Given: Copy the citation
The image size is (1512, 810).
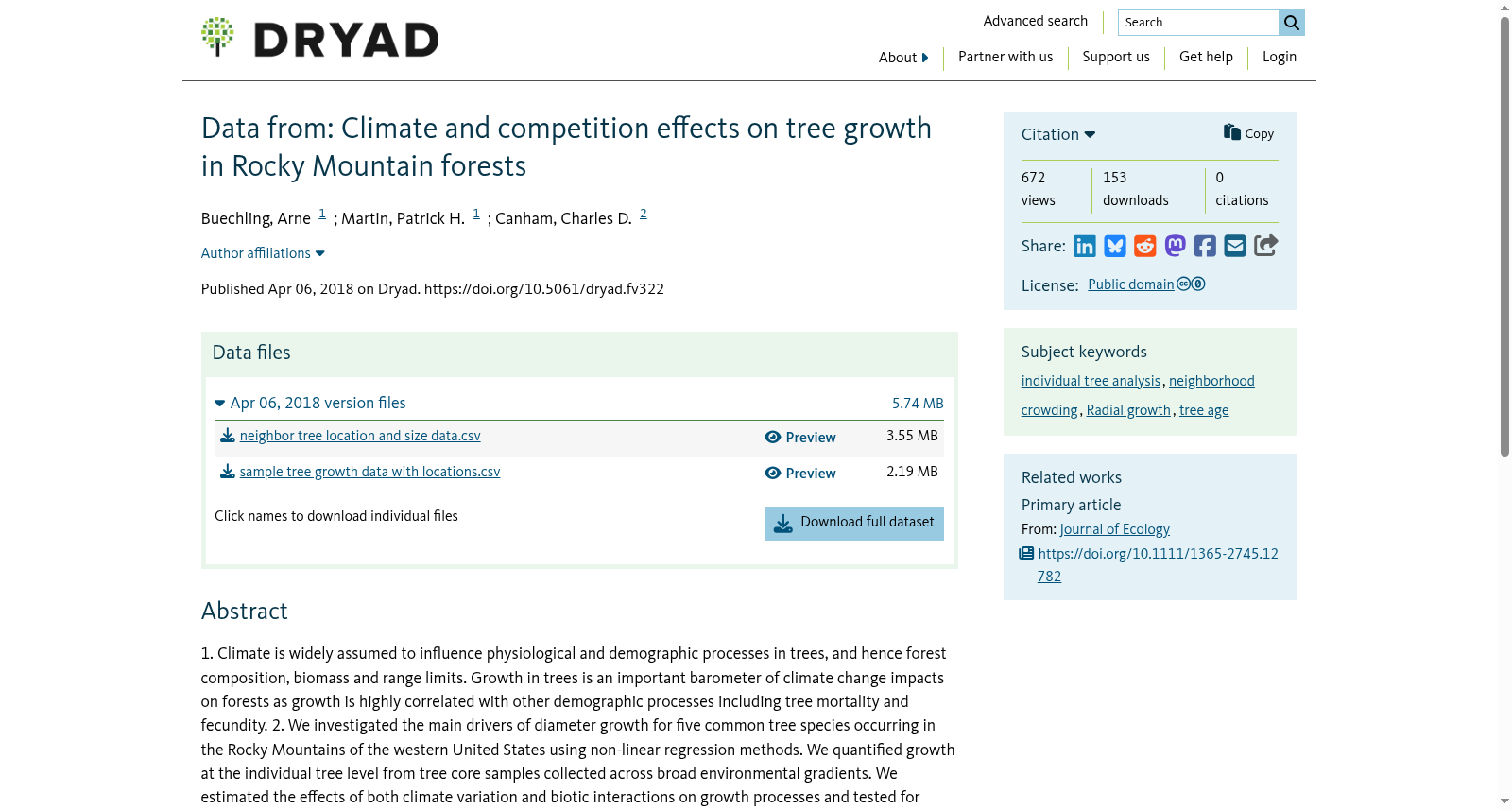Looking at the screenshot, I should 1248,133.
